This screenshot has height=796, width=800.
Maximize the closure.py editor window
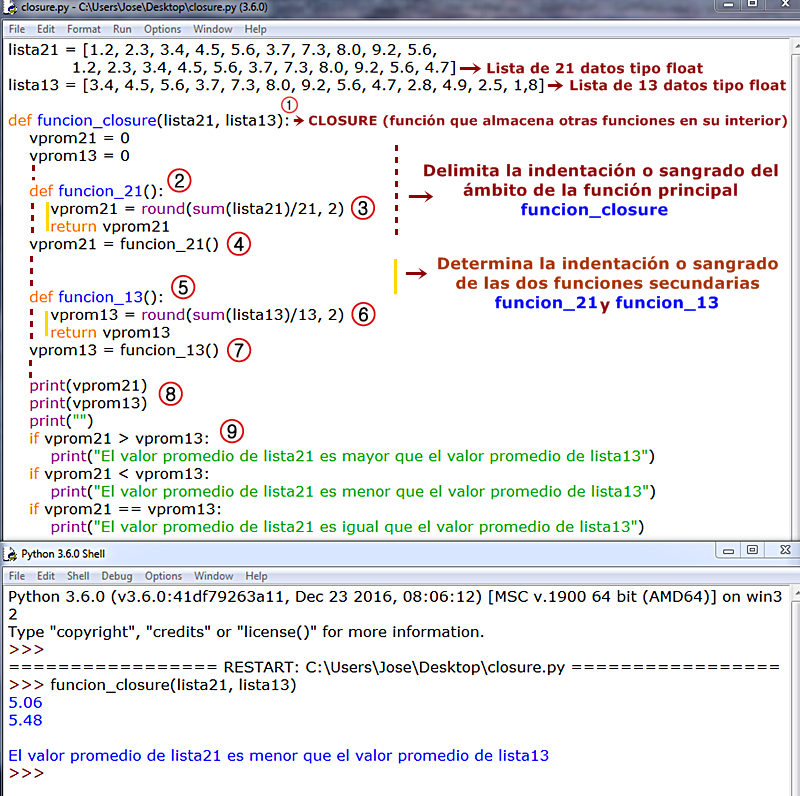(752, 4)
